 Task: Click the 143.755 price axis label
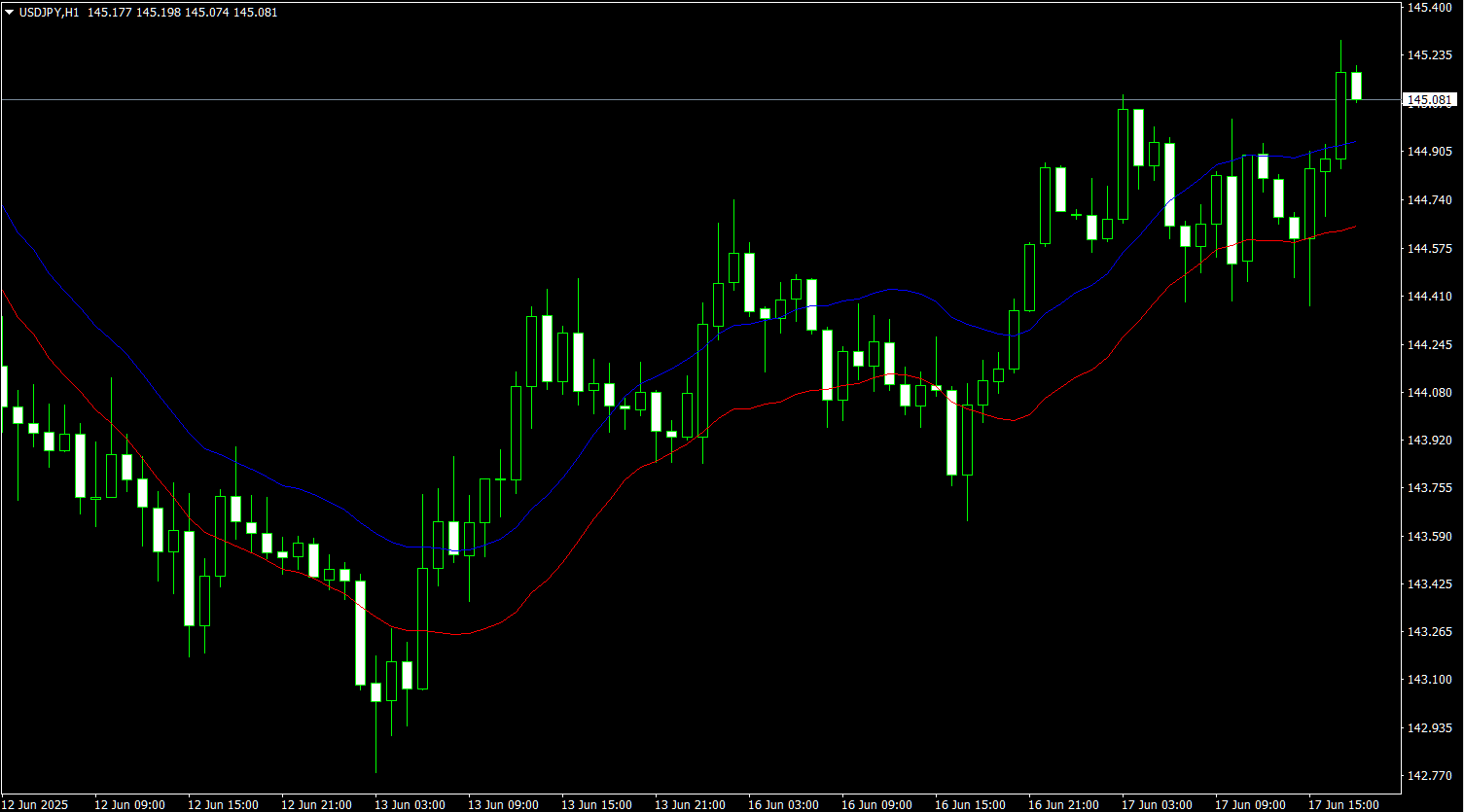click(1430, 488)
